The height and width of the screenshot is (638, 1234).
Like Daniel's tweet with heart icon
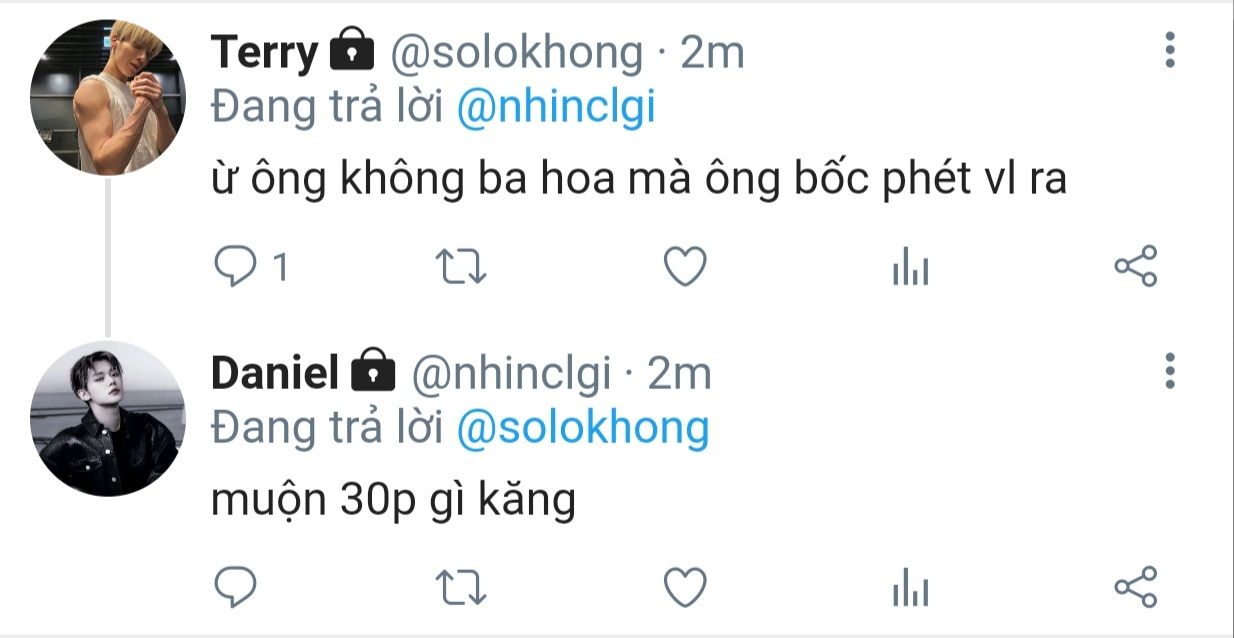[x=686, y=588]
